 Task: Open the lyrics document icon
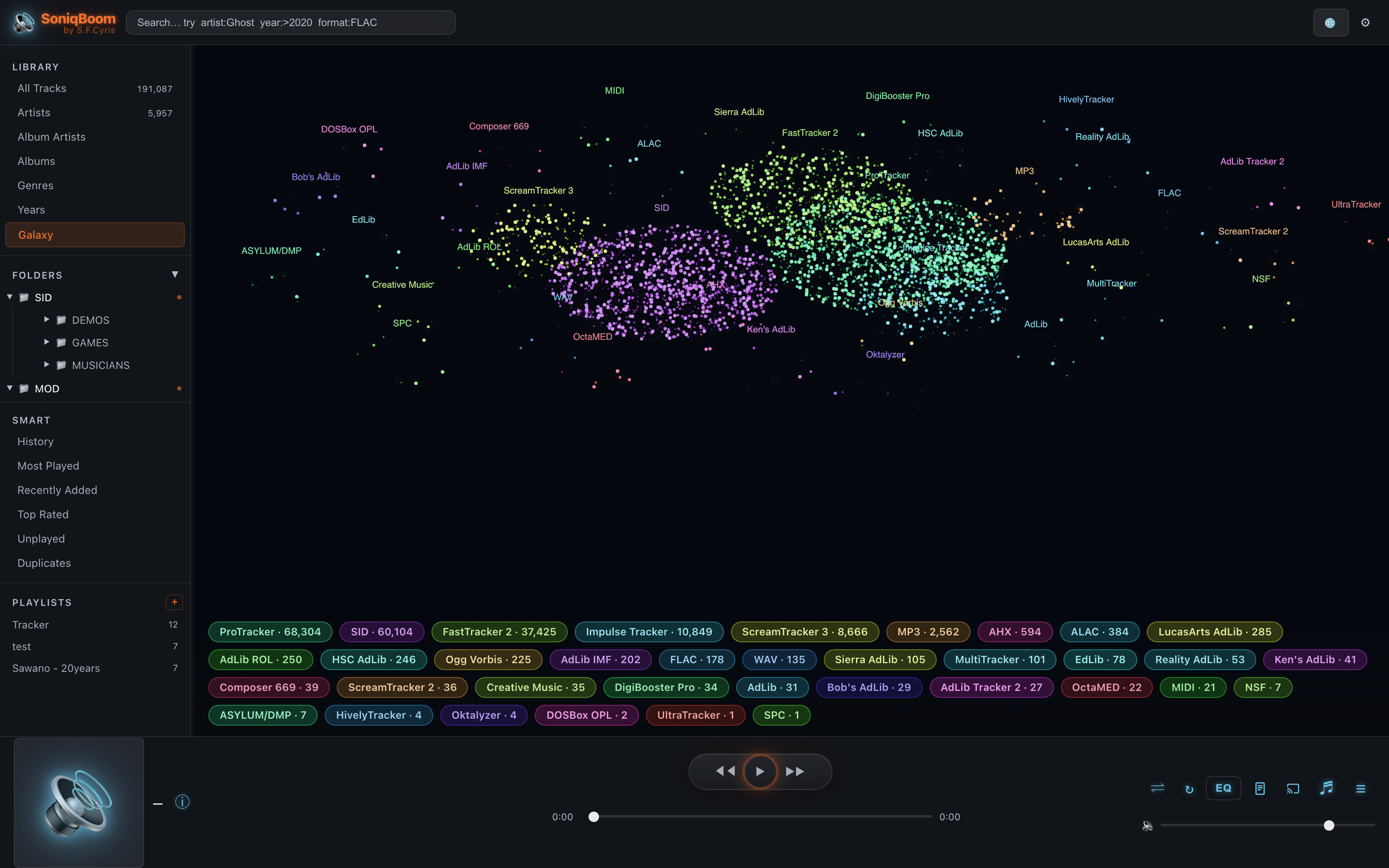pyautogui.click(x=1260, y=788)
